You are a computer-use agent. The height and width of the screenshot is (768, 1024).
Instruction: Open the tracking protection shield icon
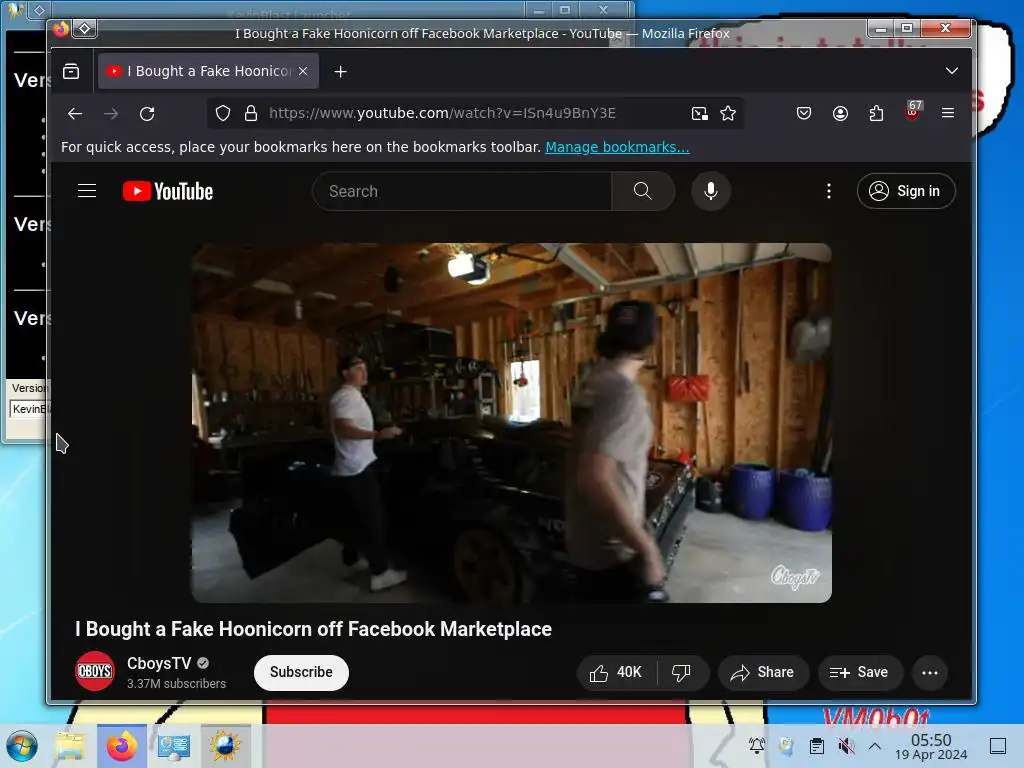tap(223, 113)
